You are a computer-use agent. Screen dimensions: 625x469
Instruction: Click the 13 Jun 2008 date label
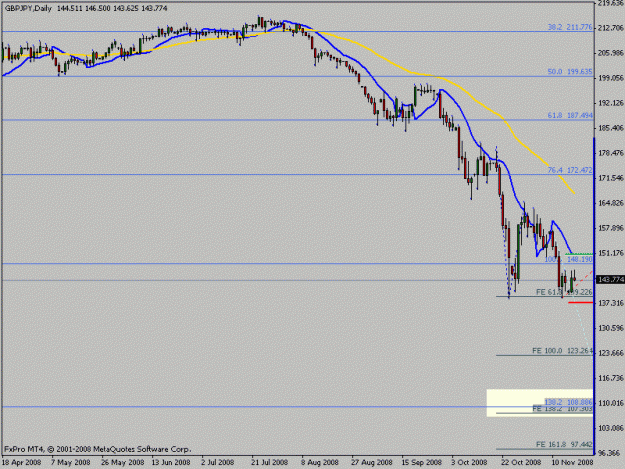click(x=171, y=463)
